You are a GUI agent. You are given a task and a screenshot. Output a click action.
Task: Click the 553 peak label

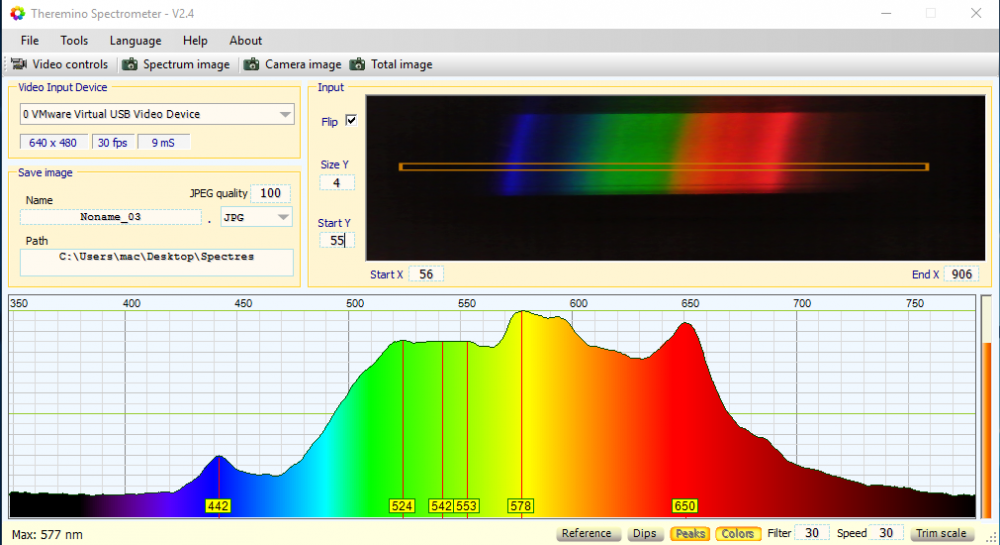pyautogui.click(x=466, y=506)
